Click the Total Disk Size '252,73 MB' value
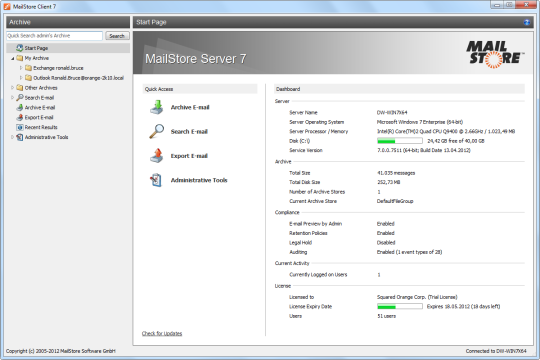540x360 pixels. pyautogui.click(x=388, y=182)
